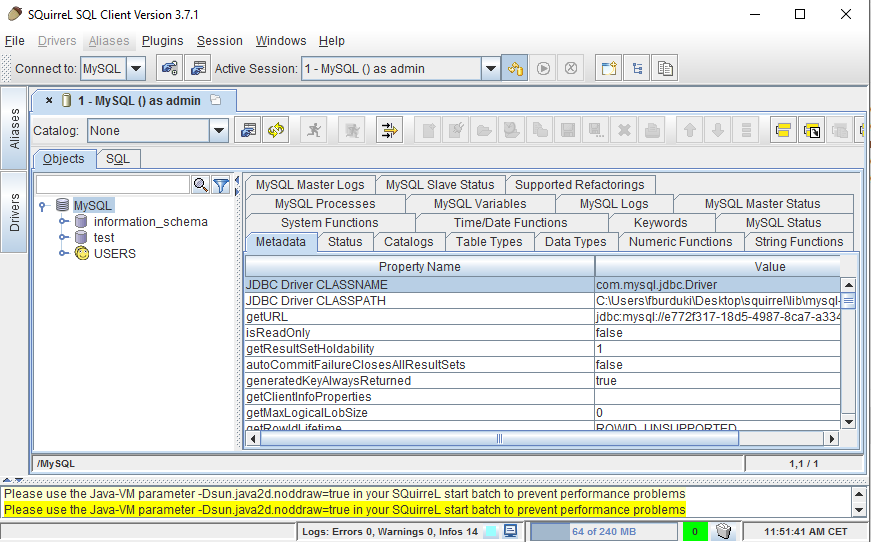
Task: Expand the information_schema tree node
Action: tap(64, 222)
